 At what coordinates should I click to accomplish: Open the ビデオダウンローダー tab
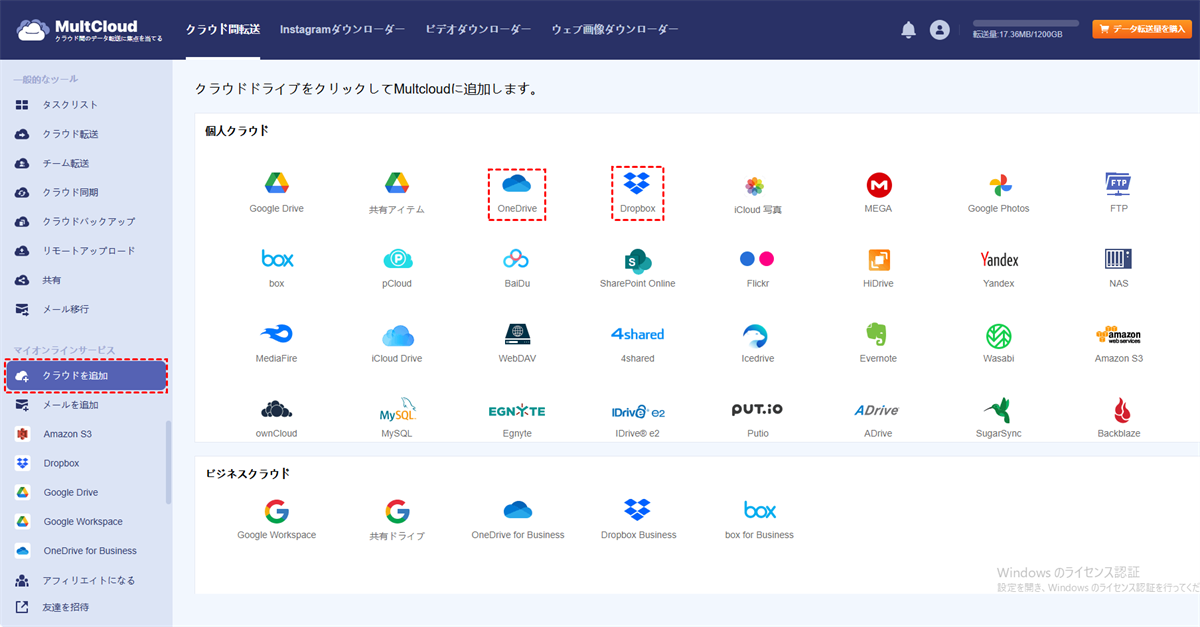tap(478, 30)
